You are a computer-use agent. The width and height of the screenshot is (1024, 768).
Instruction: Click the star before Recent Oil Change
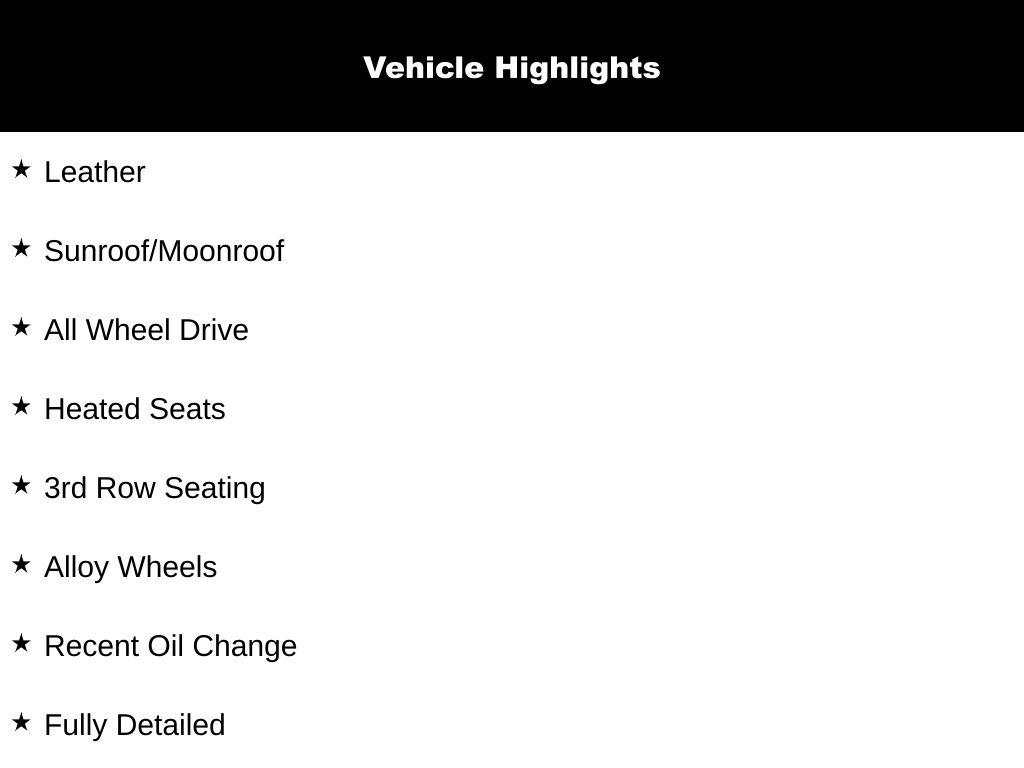(x=21, y=643)
